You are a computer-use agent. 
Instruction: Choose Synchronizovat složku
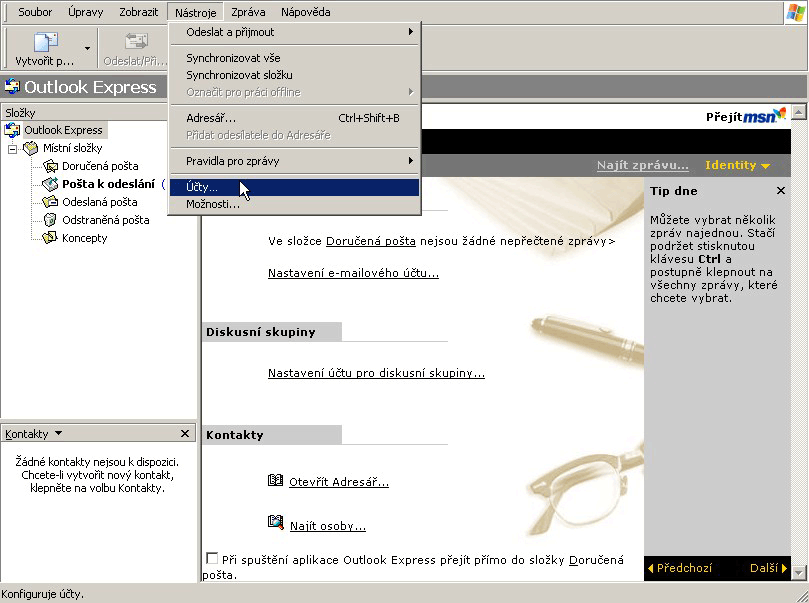[x=294, y=75]
